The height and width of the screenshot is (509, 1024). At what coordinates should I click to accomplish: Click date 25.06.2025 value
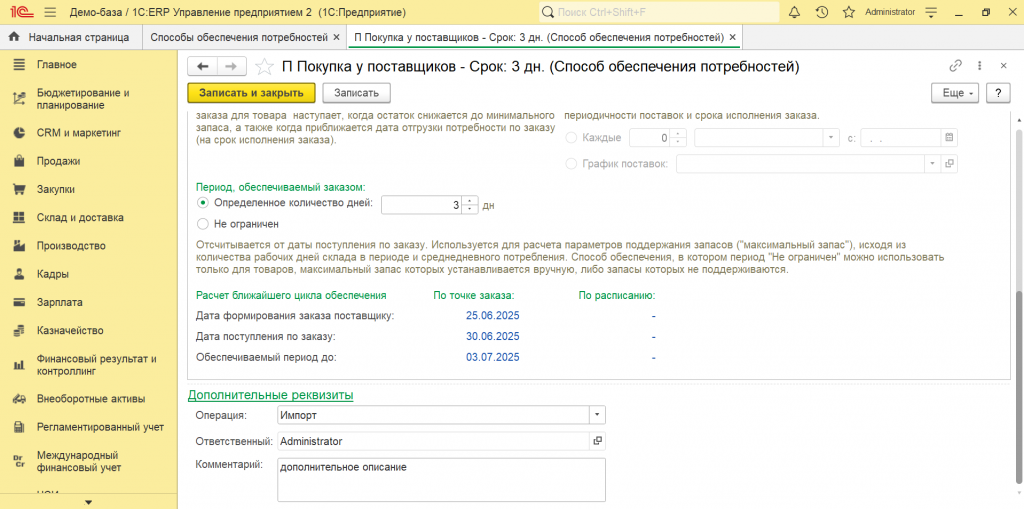492,316
